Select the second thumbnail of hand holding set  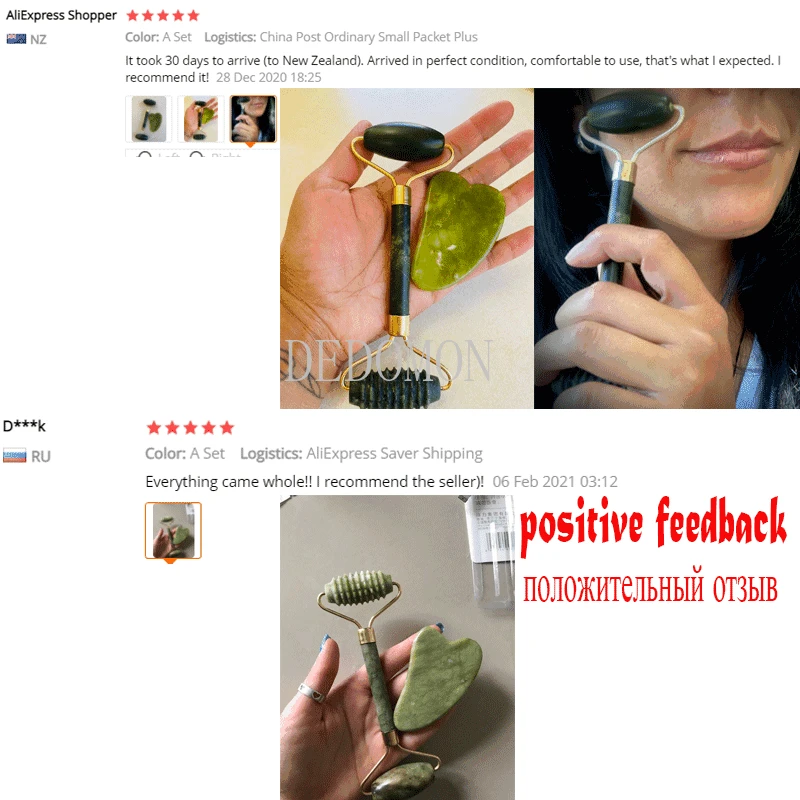point(201,118)
